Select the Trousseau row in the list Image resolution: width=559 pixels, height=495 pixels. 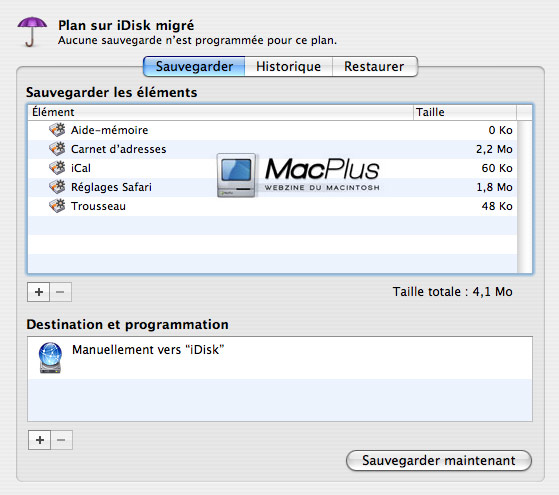click(x=273, y=206)
